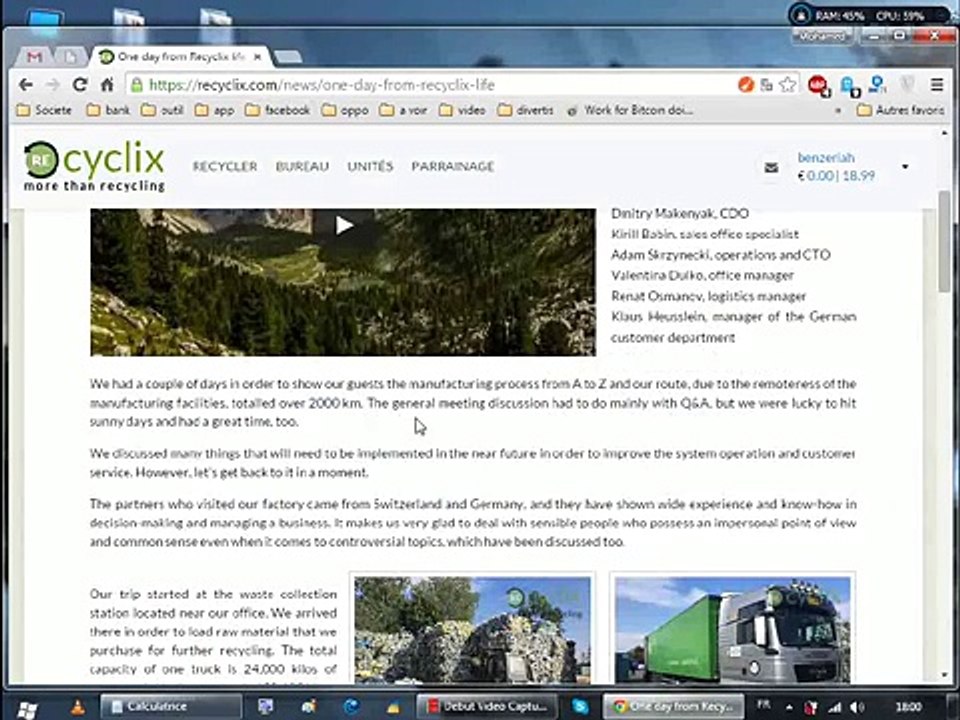The image size is (960, 720).
Task: Switch to Debut Video Capture taskbar window
Action: tap(487, 707)
